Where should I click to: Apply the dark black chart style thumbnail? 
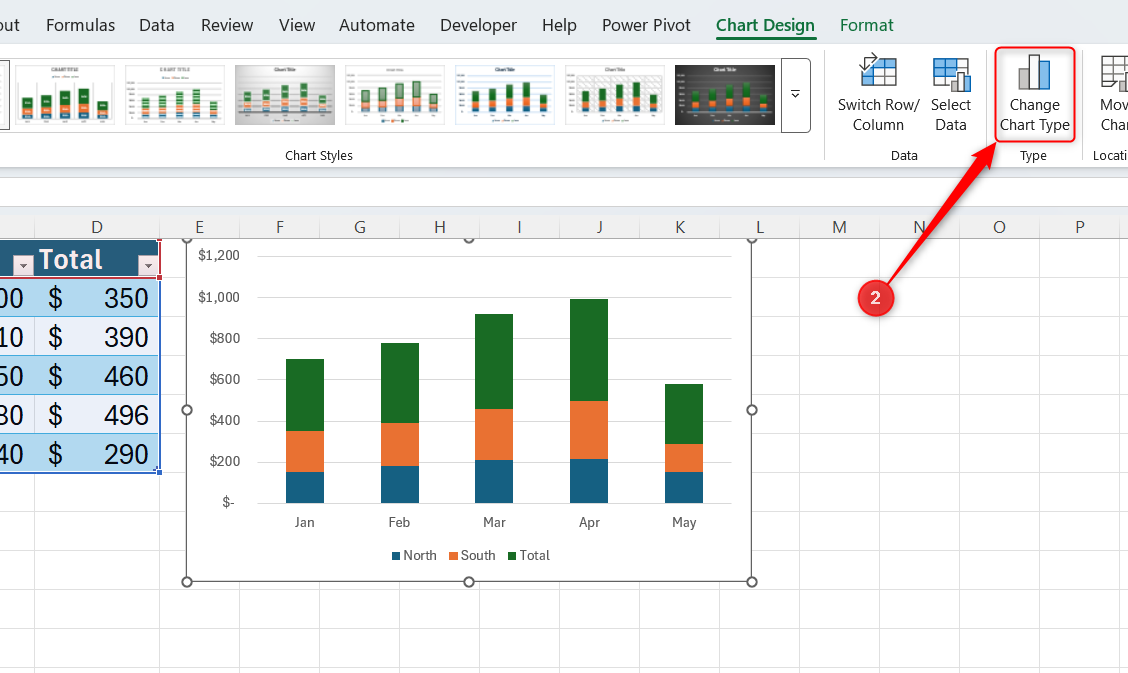point(725,95)
